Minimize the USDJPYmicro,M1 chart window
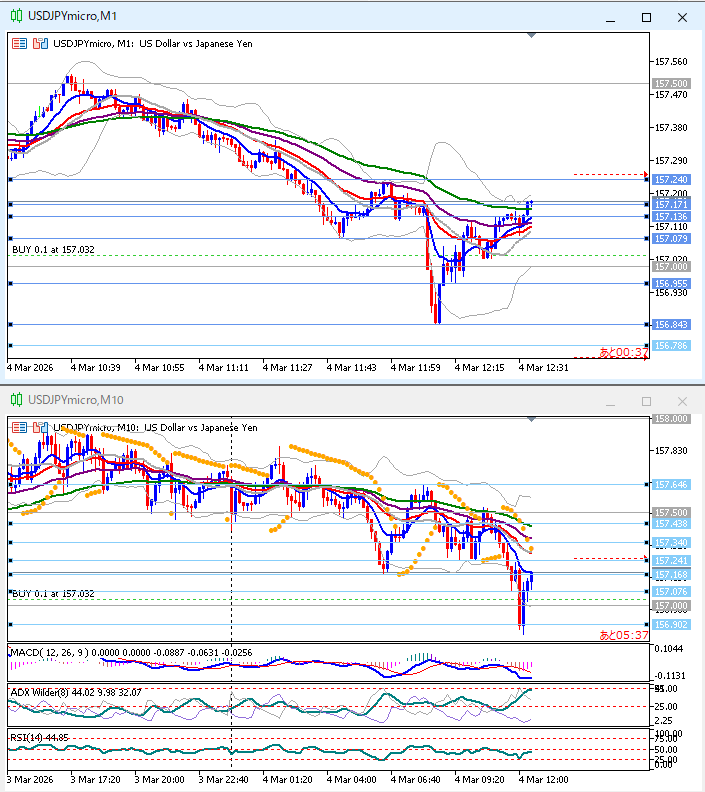705x792 pixels. pos(609,17)
